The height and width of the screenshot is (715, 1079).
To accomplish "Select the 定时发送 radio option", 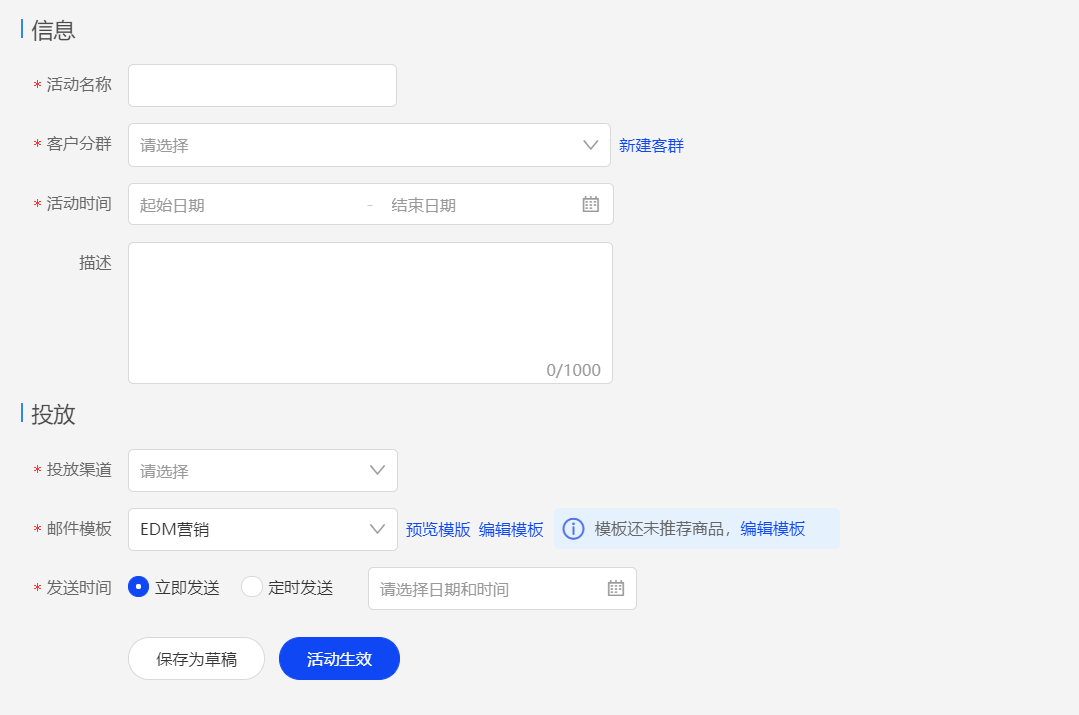I will [250, 587].
